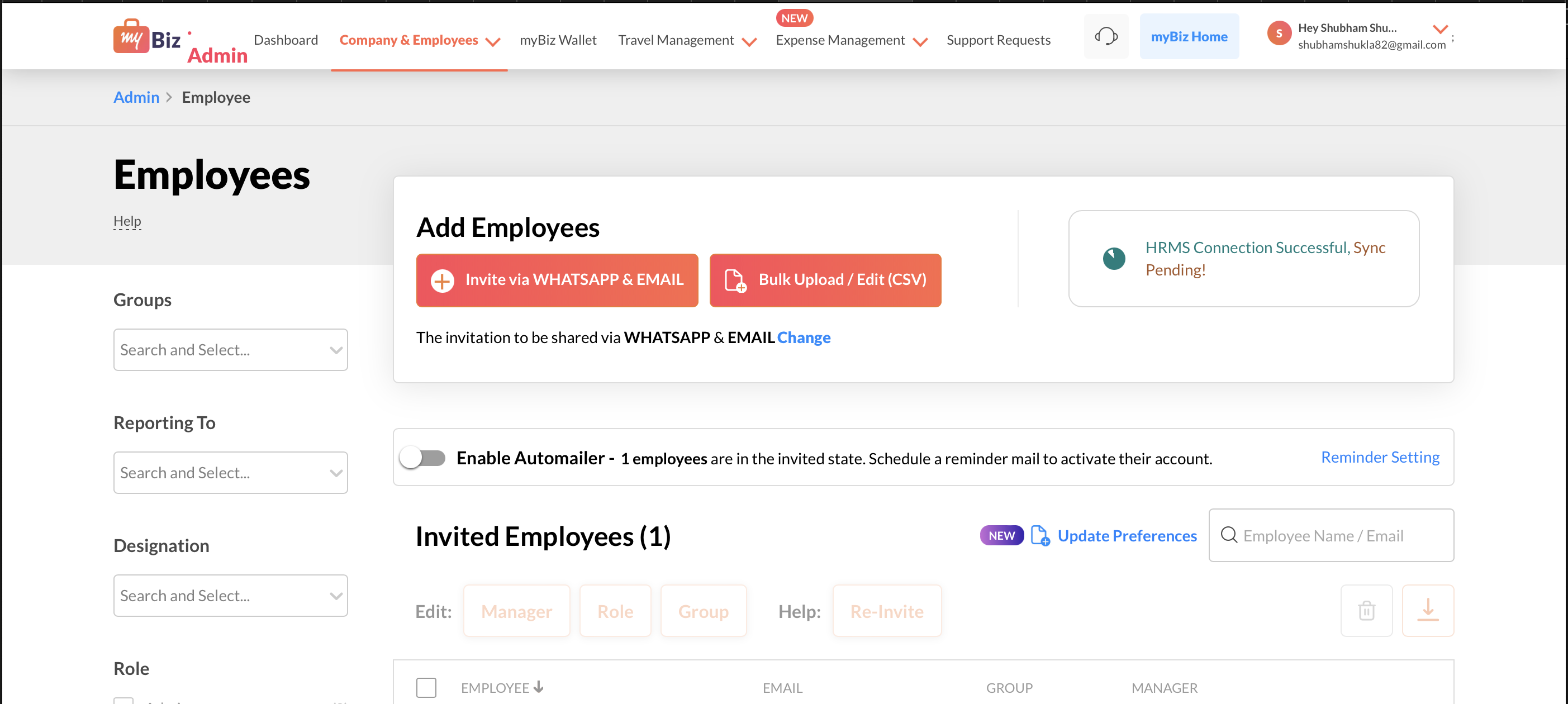Viewport: 1568px width, 704px height.
Task: Expand the Expense Management menu
Action: click(852, 40)
